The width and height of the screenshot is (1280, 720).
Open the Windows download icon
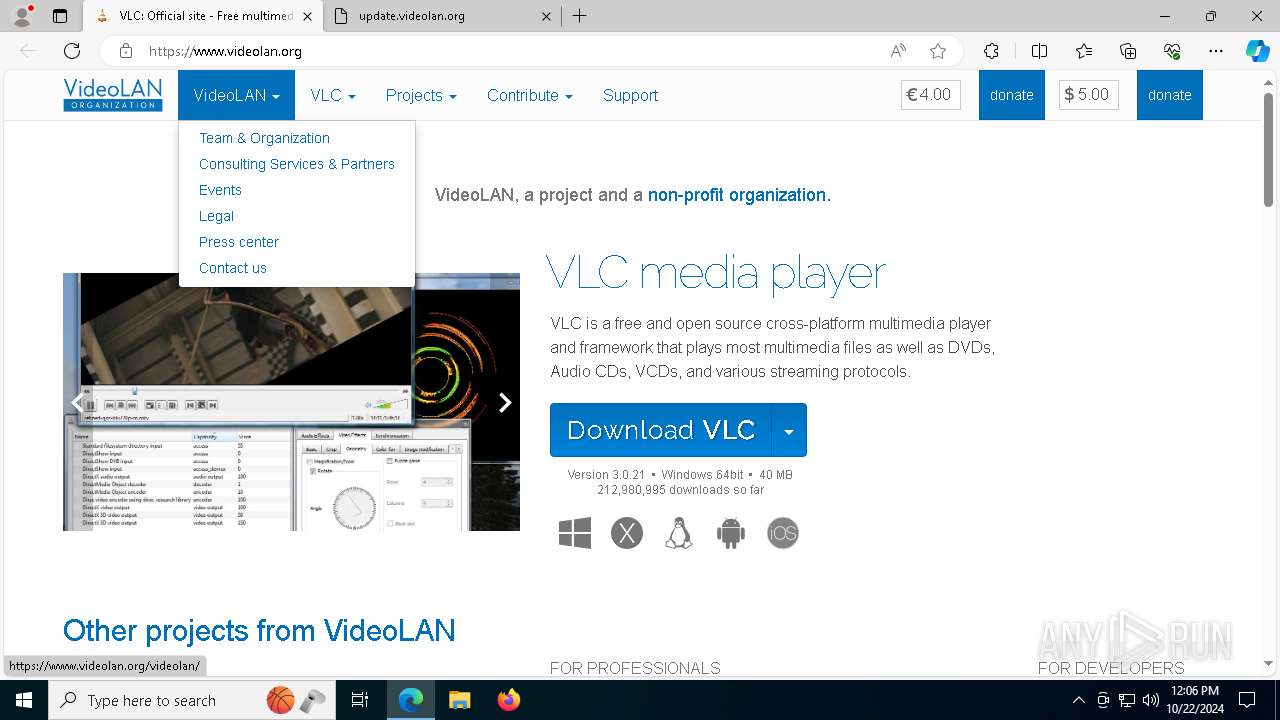575,533
